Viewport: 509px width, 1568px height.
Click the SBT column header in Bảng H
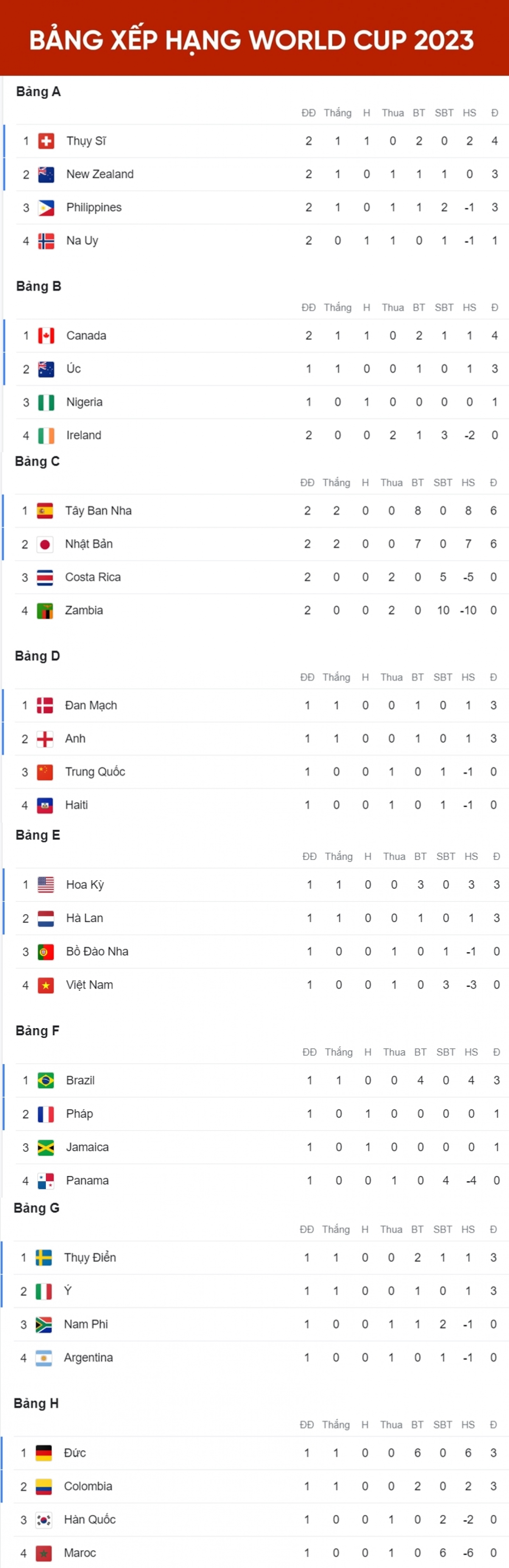(x=442, y=1424)
